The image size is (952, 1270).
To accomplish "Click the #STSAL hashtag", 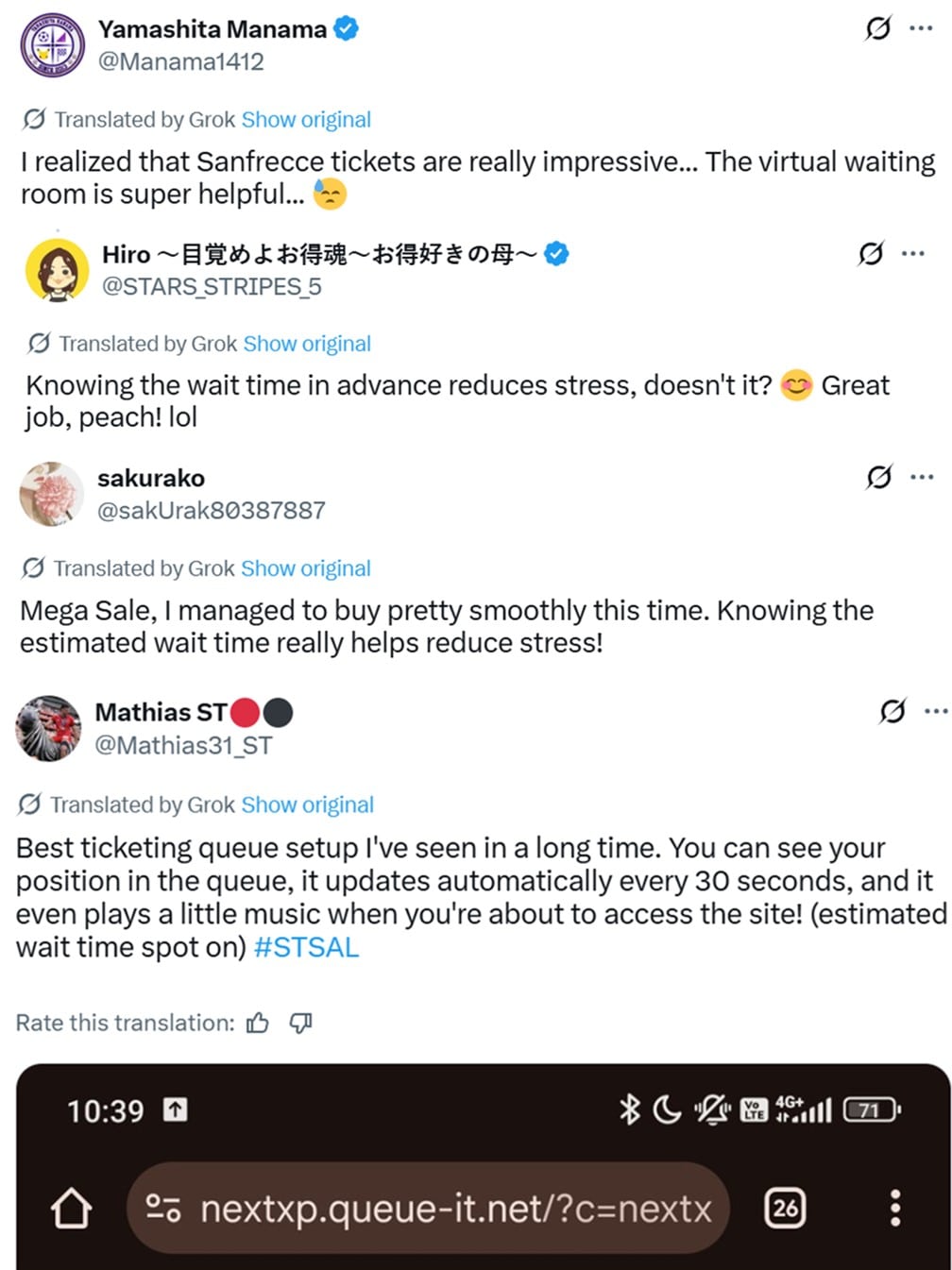I will click(307, 947).
